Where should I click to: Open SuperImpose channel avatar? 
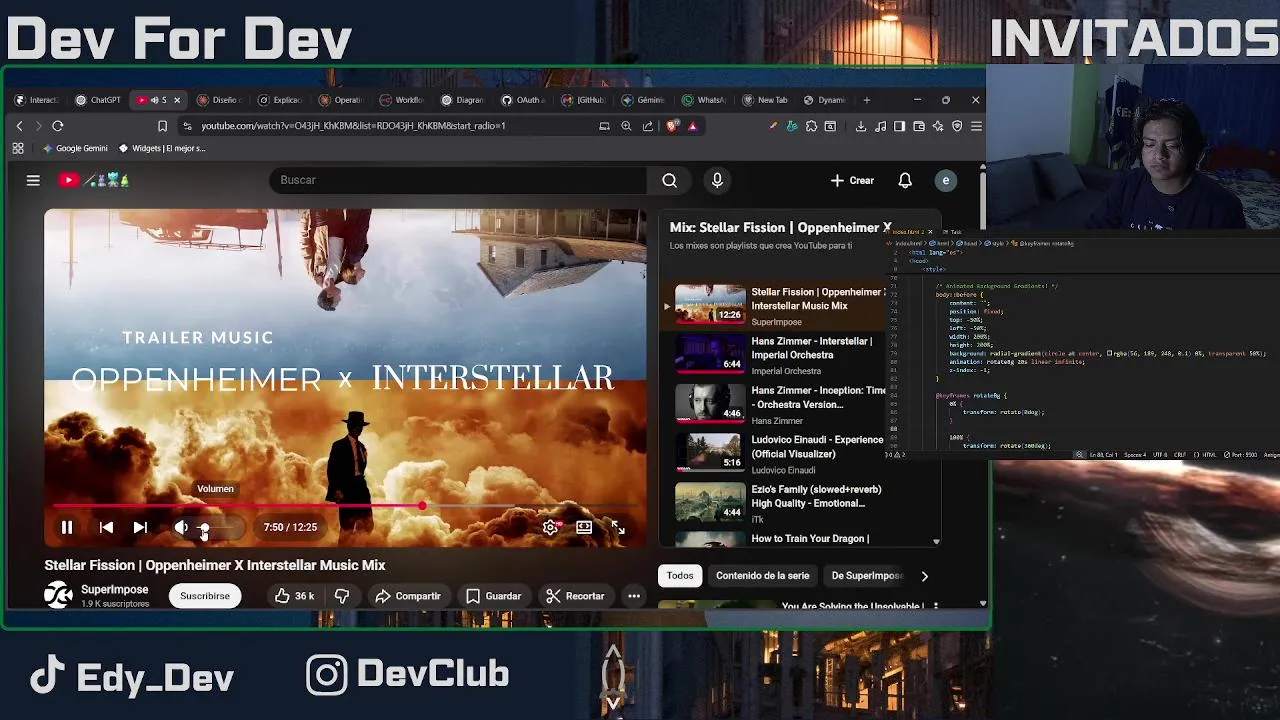point(58,595)
